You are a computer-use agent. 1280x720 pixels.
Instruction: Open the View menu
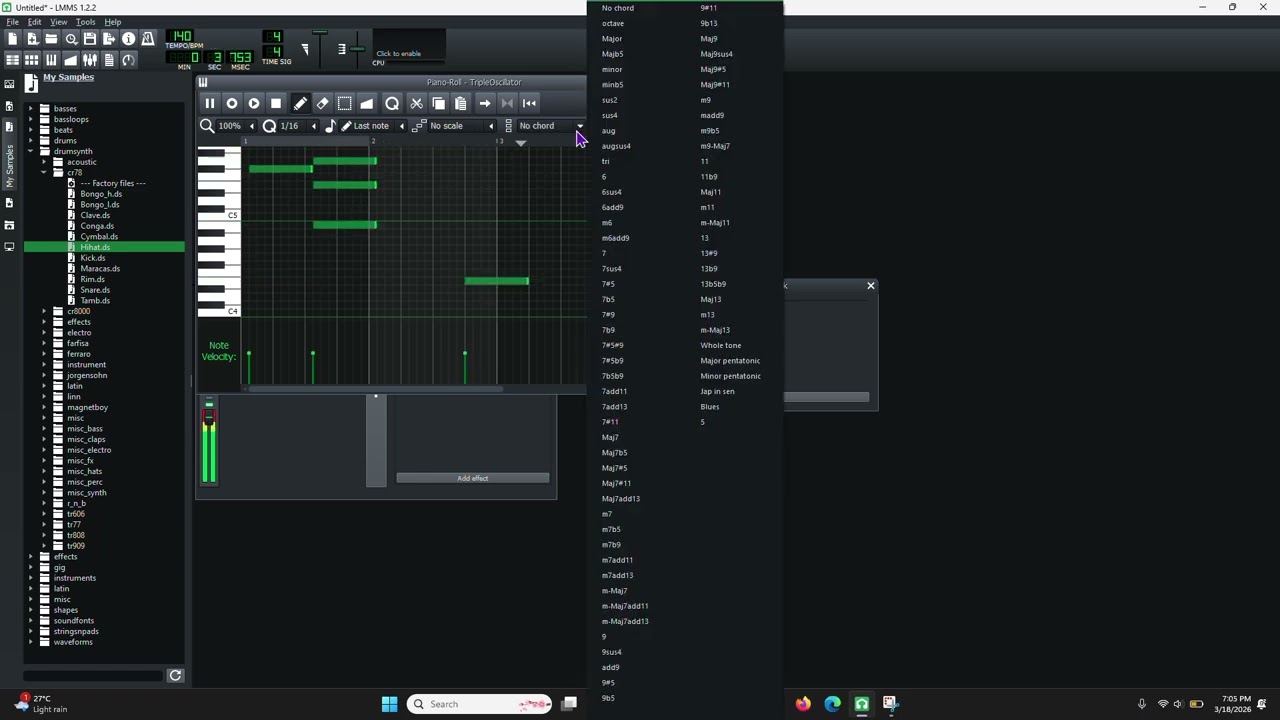point(59,22)
